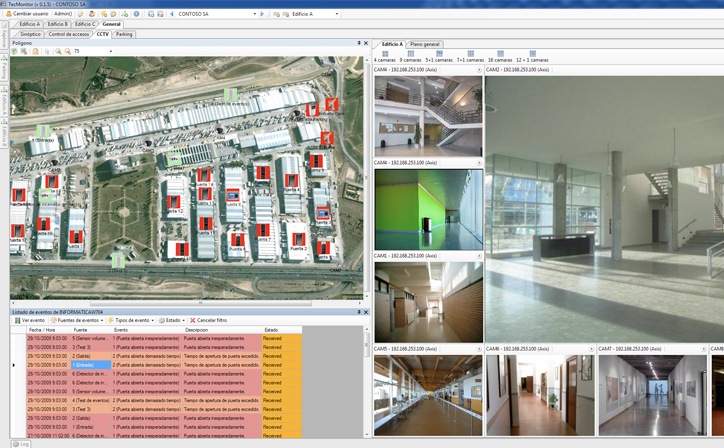Switch to 16 camaras grid view
Image resolution: width=724 pixels, height=448 pixels.
[x=500, y=56]
